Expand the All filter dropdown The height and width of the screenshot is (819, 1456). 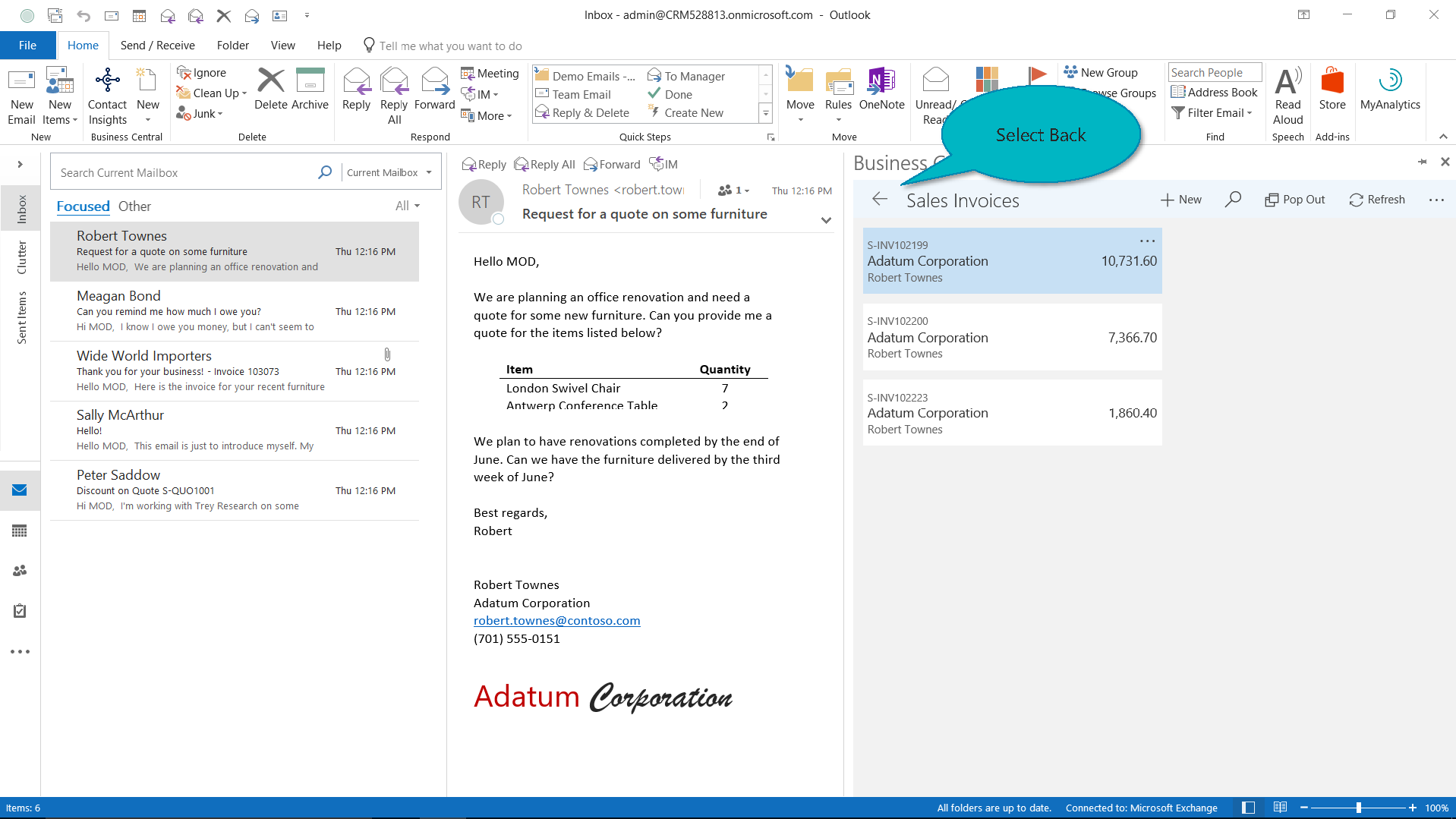[x=408, y=206]
